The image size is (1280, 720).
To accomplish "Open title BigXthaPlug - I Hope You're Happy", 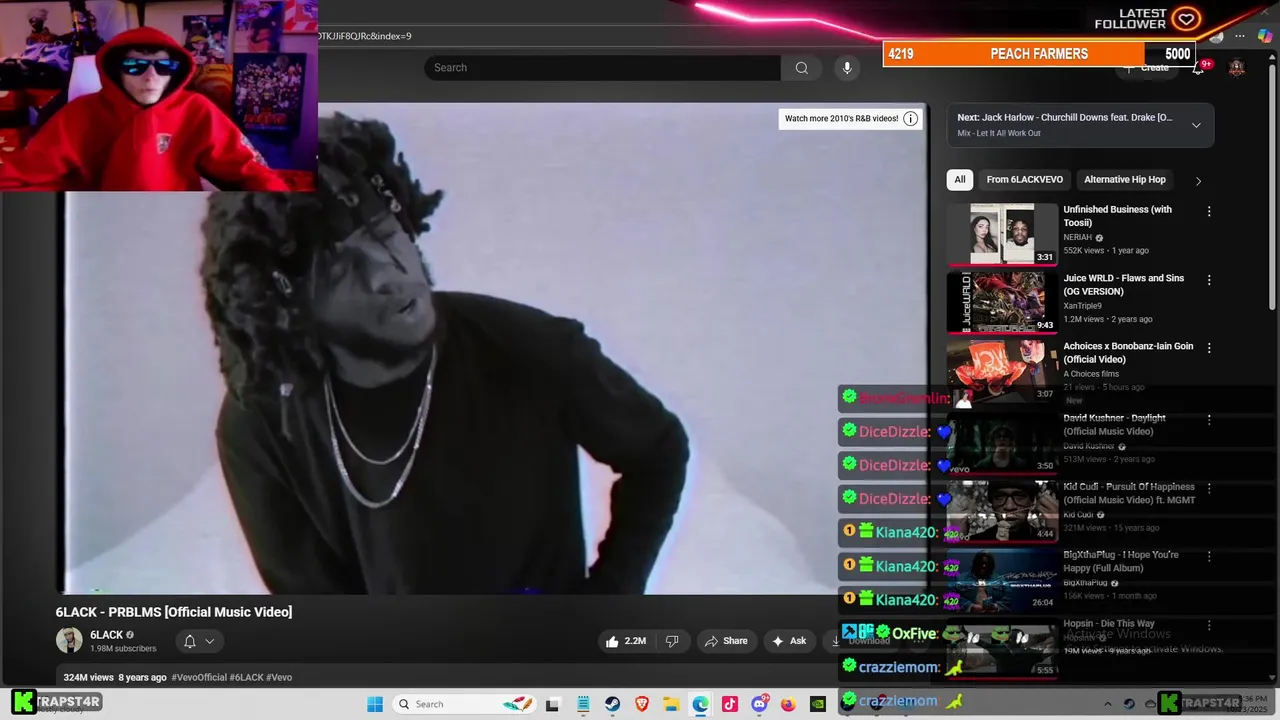I will tap(1121, 561).
